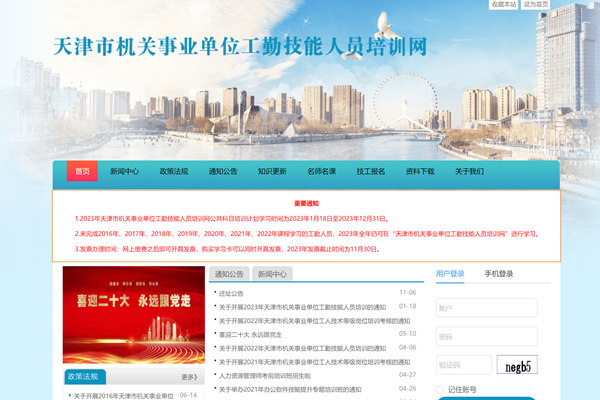The image size is (600, 400).
Task: Click the 04-26 date in the list
Action: [408, 389]
